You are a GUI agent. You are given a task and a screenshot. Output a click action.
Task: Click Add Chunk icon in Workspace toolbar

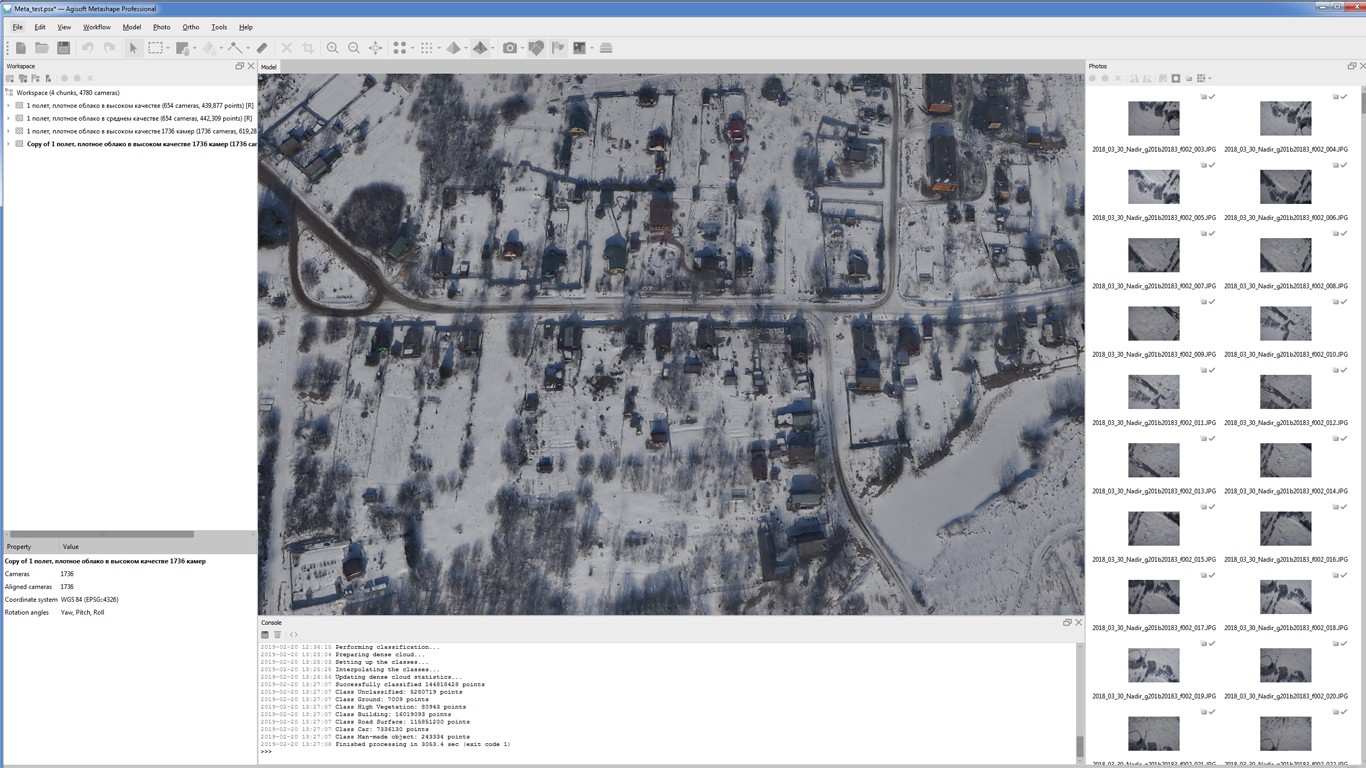point(10,78)
